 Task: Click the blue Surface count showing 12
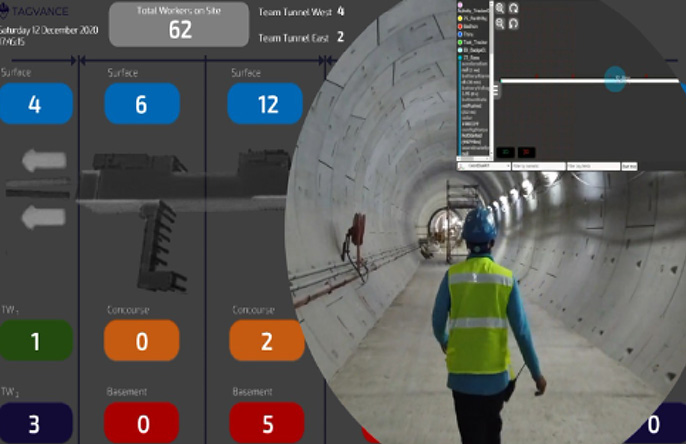(265, 104)
